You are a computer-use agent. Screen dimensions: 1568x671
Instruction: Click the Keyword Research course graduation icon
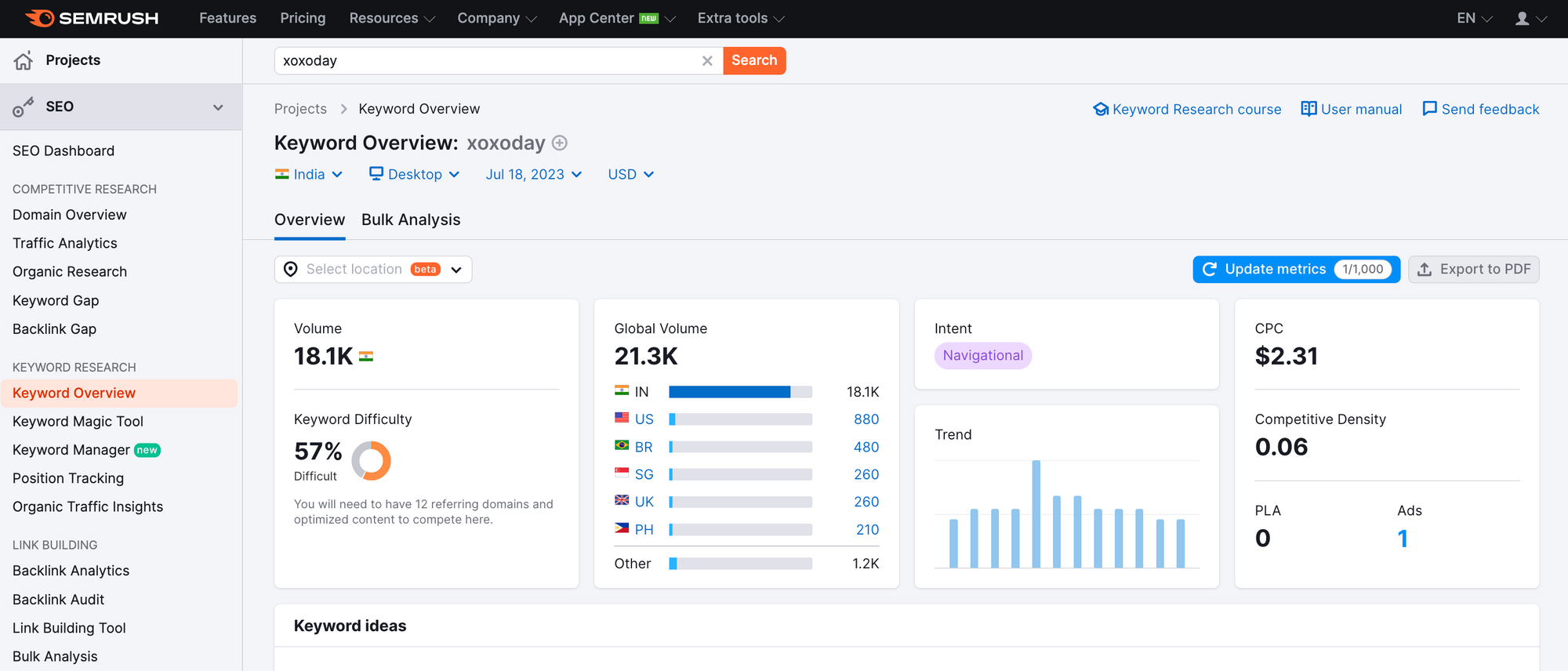1101,109
